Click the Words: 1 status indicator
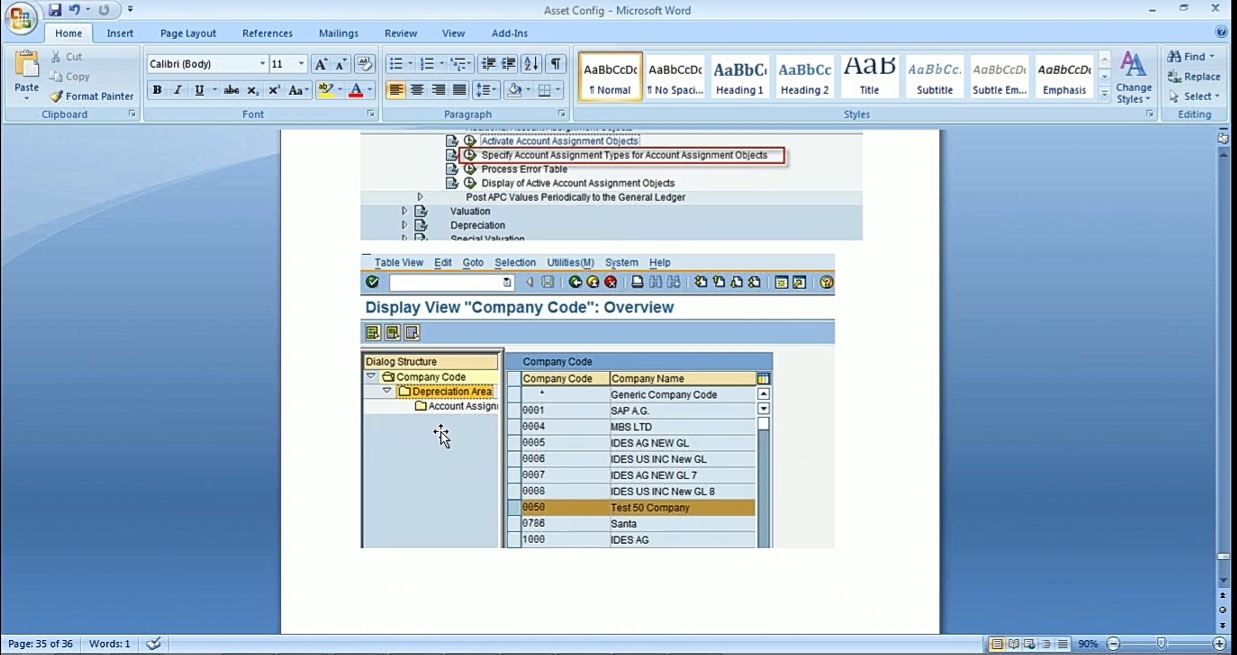 click(x=109, y=644)
